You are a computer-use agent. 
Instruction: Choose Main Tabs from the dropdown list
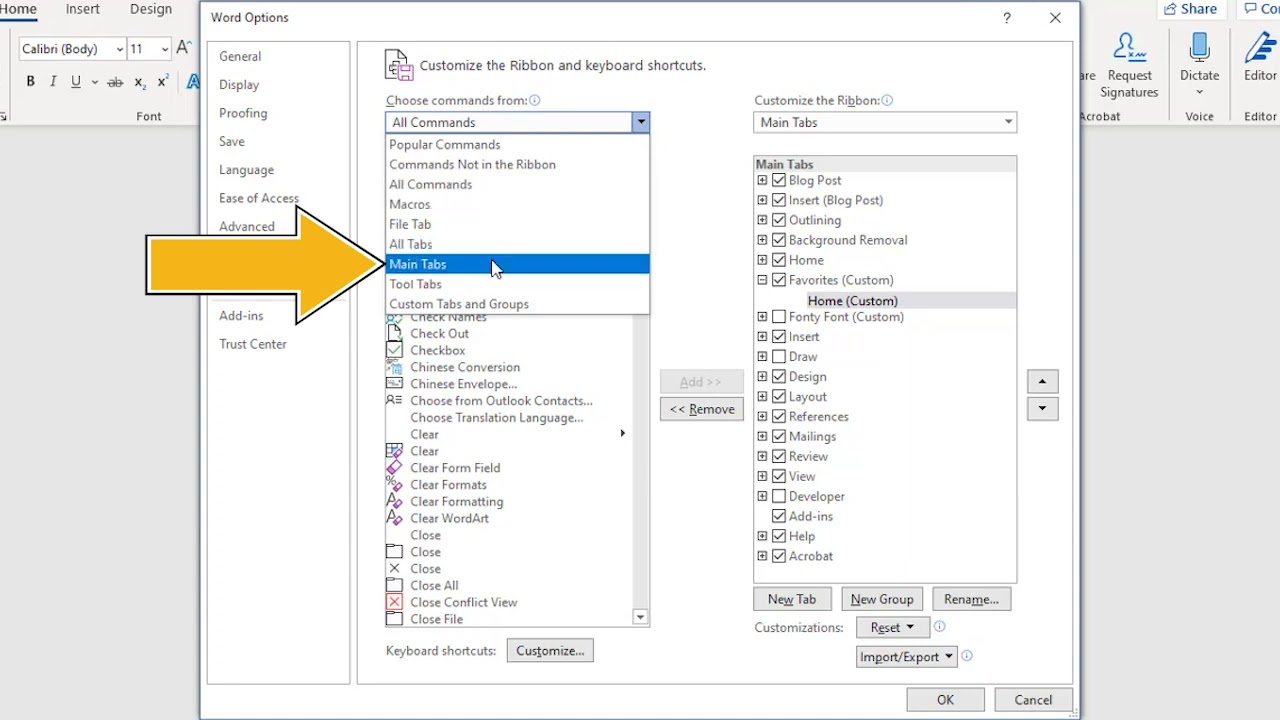pos(517,264)
